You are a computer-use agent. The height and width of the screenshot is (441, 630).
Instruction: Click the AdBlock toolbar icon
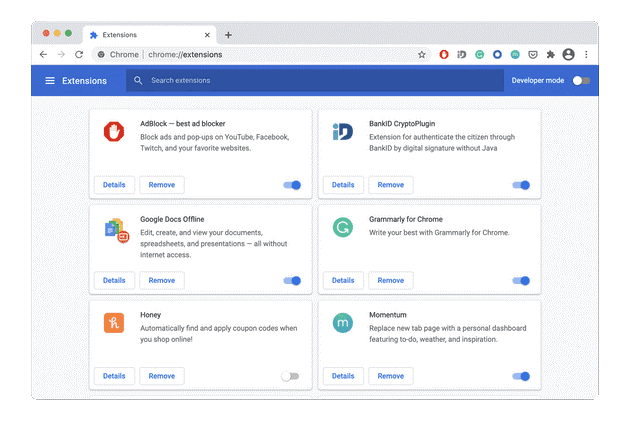444,54
